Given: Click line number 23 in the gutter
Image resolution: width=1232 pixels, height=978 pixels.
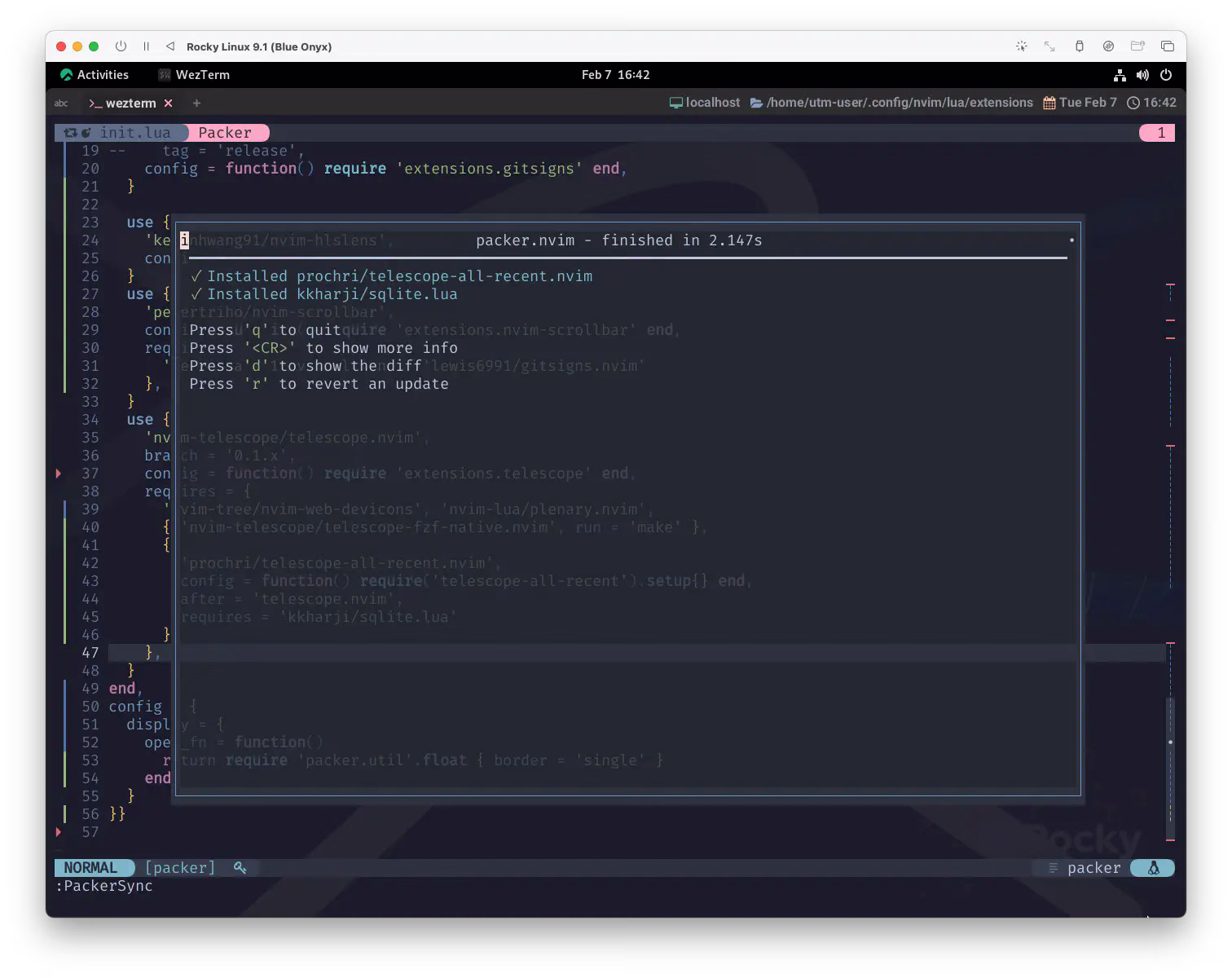Looking at the screenshot, I should [90, 222].
